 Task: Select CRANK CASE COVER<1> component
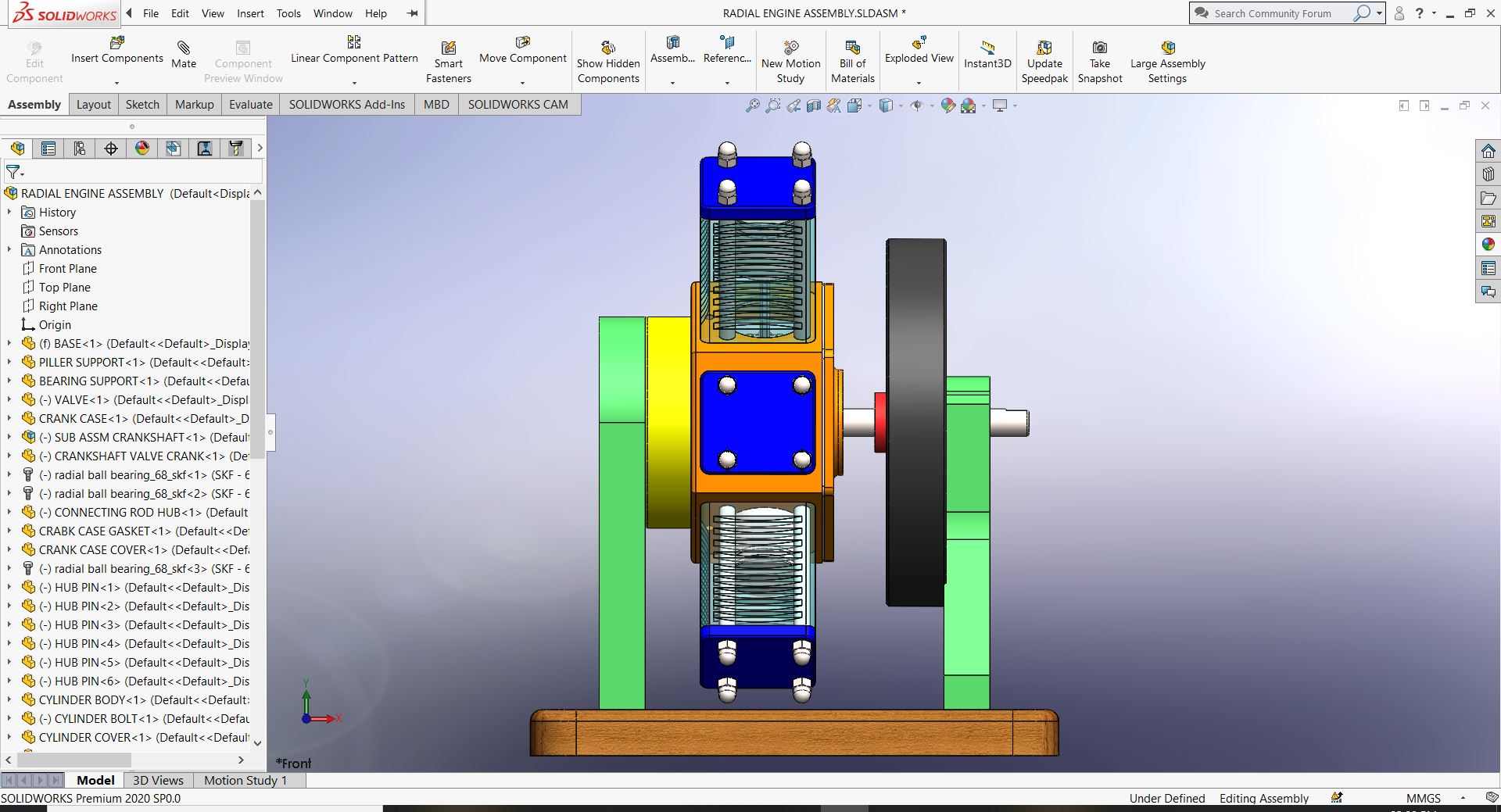point(135,549)
